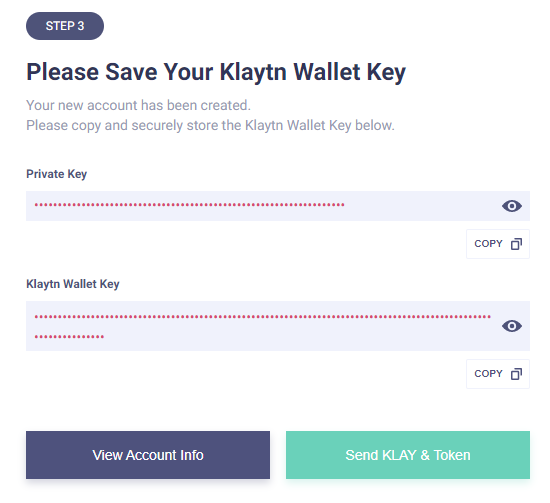
Task: Click the word COPY under Private Key
Action: click(x=488, y=244)
